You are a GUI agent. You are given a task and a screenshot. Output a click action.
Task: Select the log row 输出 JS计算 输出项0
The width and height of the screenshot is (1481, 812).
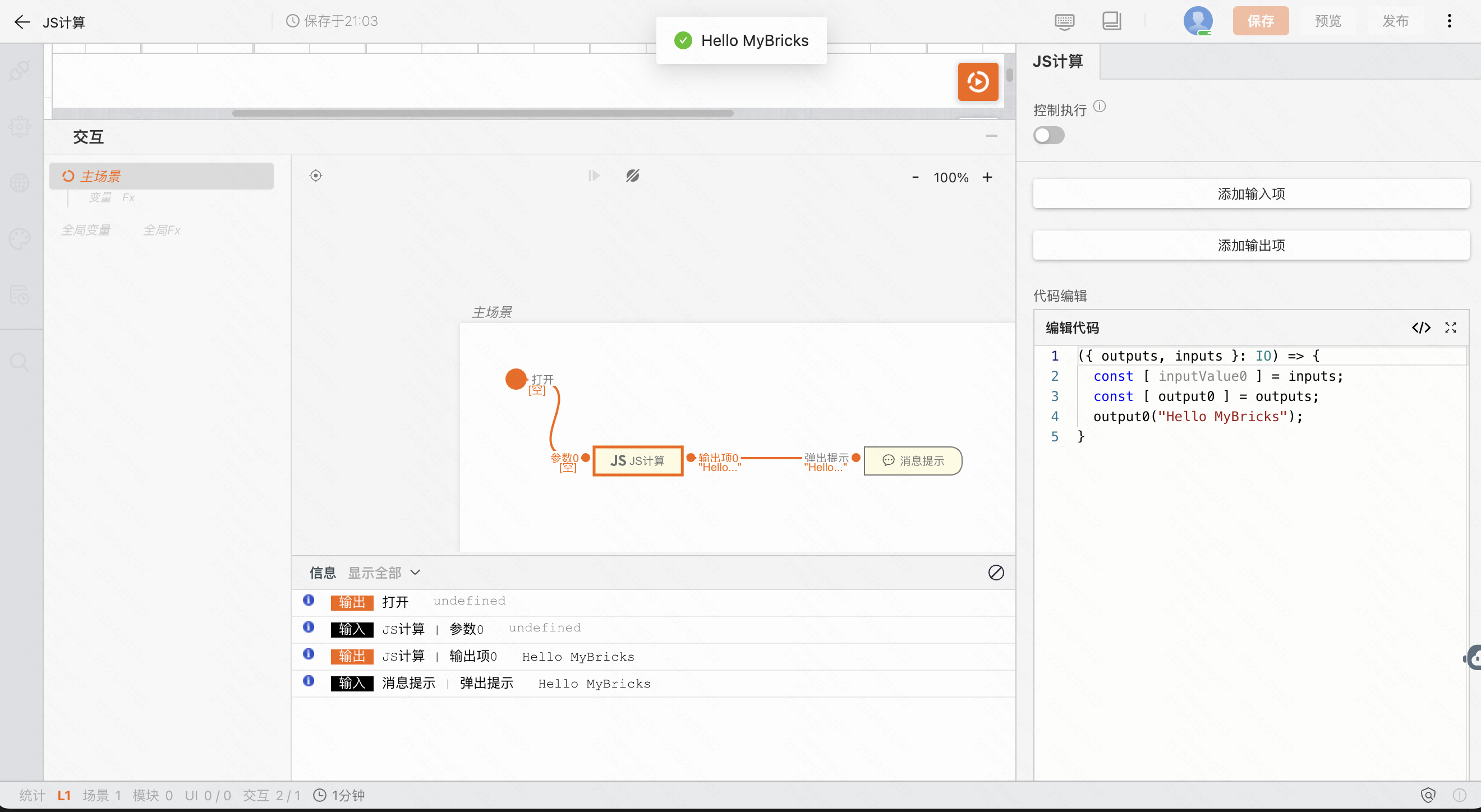(653, 656)
